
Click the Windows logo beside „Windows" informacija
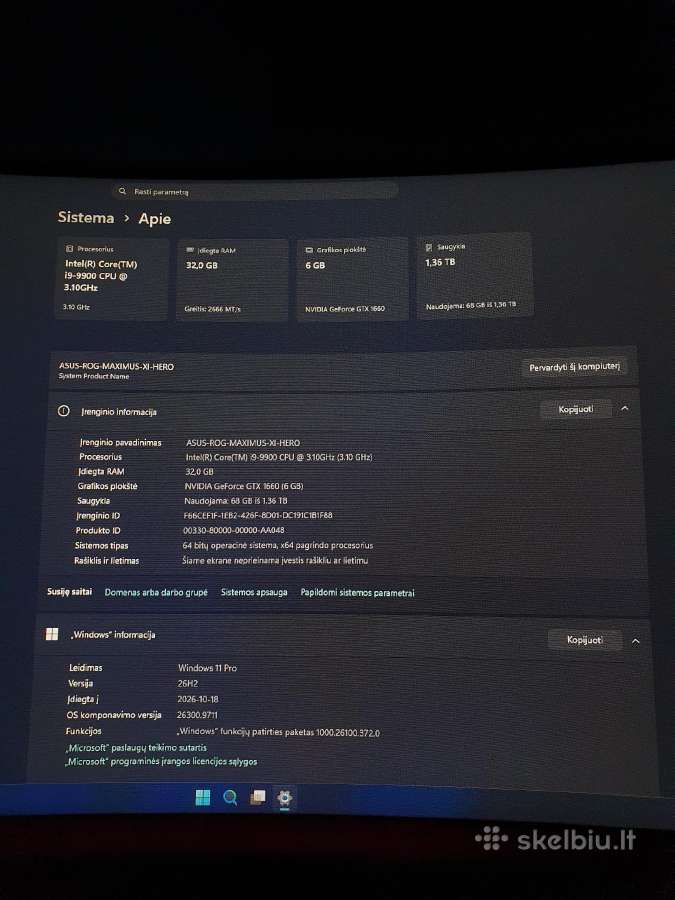52,634
